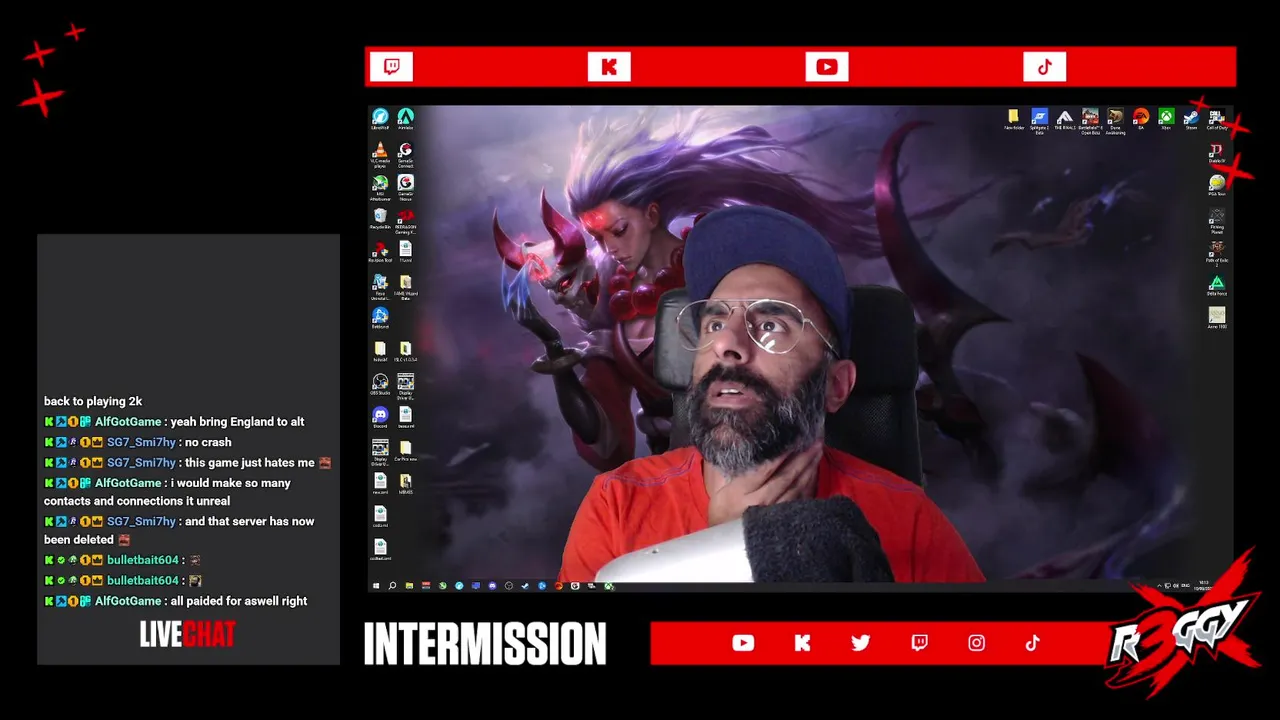This screenshot has width=1280, height=720.
Task: Click the Twitch icon in top banner
Action: (x=392, y=67)
